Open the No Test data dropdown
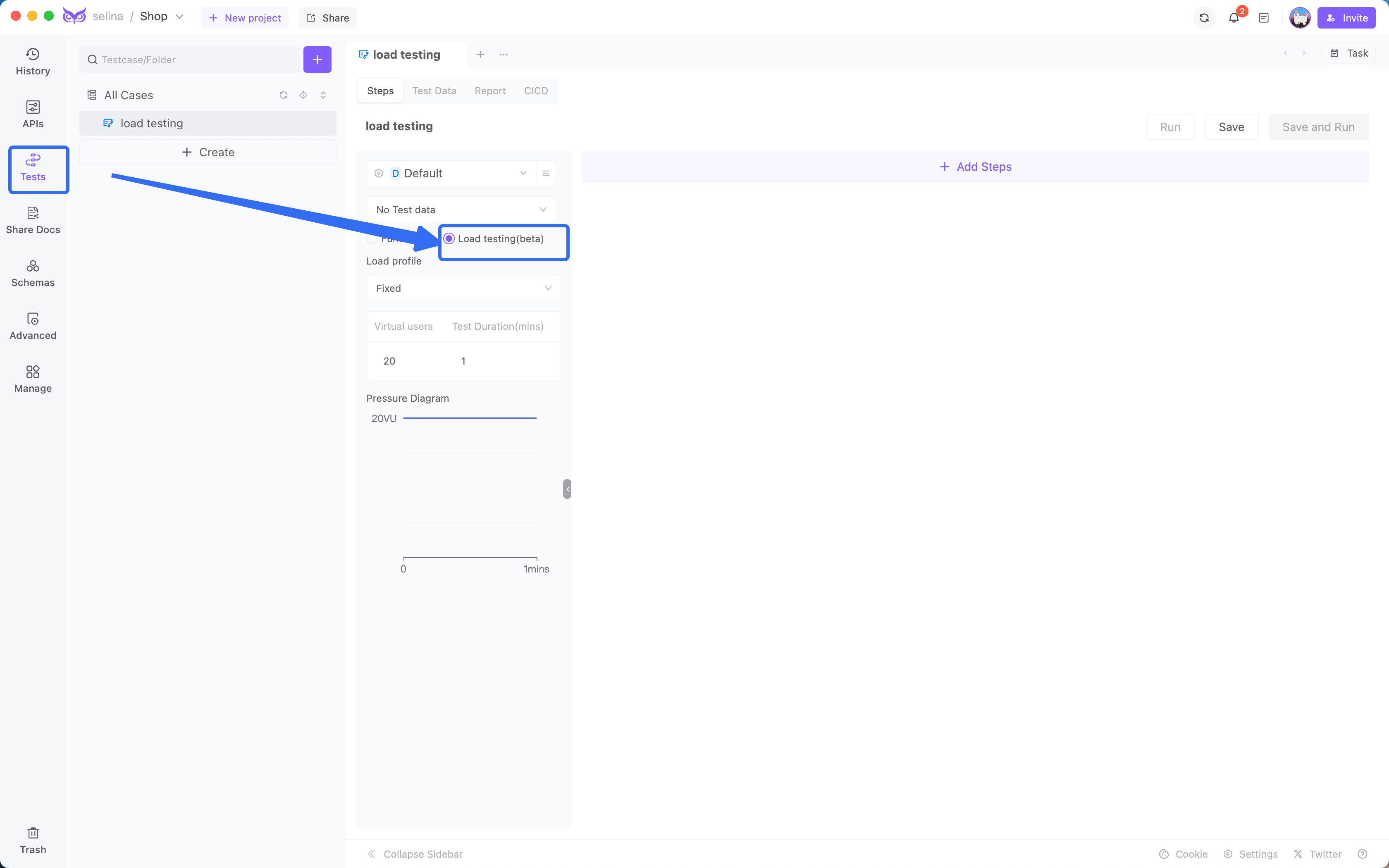Image resolution: width=1389 pixels, height=868 pixels. pos(461,210)
